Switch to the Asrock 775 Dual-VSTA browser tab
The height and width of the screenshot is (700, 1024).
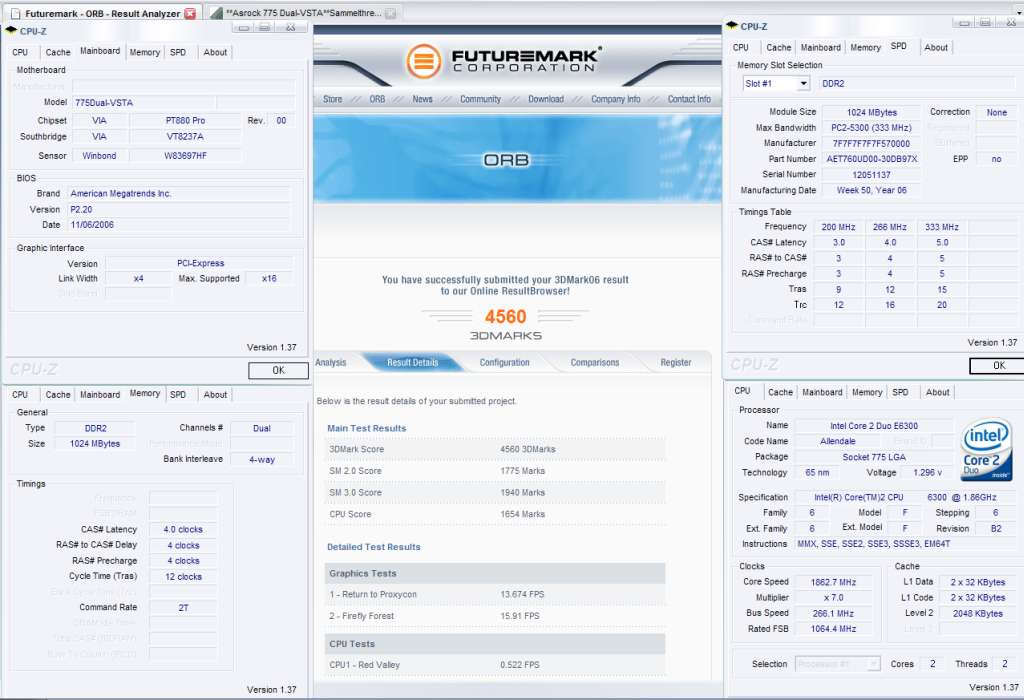coord(304,13)
